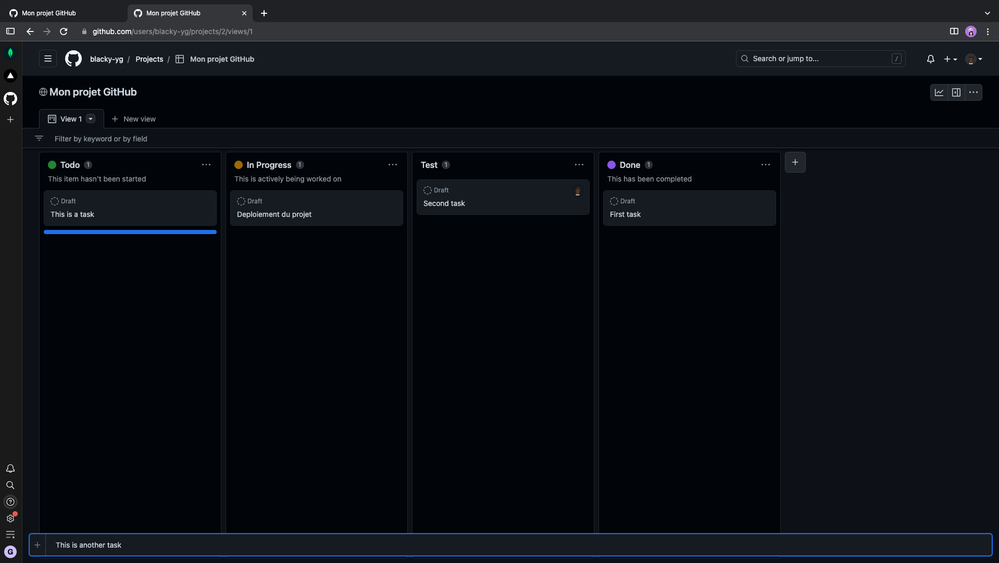
Task: Click the browser address bar URL
Action: click(173, 31)
